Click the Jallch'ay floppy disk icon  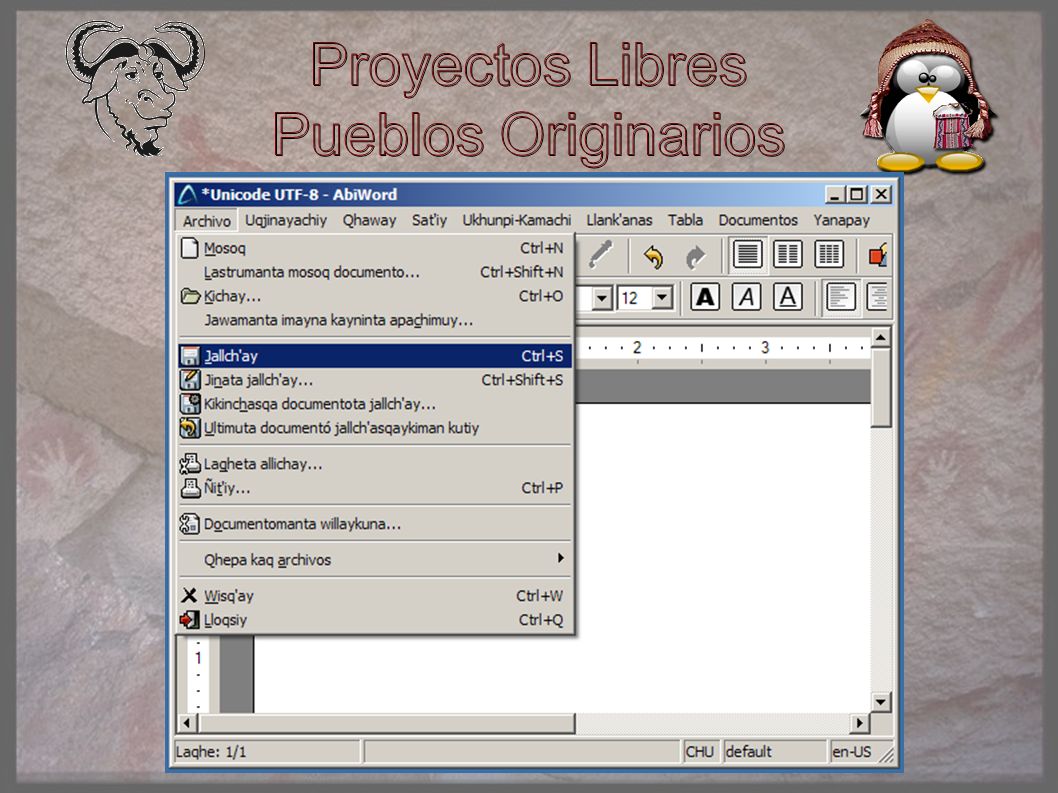point(190,356)
